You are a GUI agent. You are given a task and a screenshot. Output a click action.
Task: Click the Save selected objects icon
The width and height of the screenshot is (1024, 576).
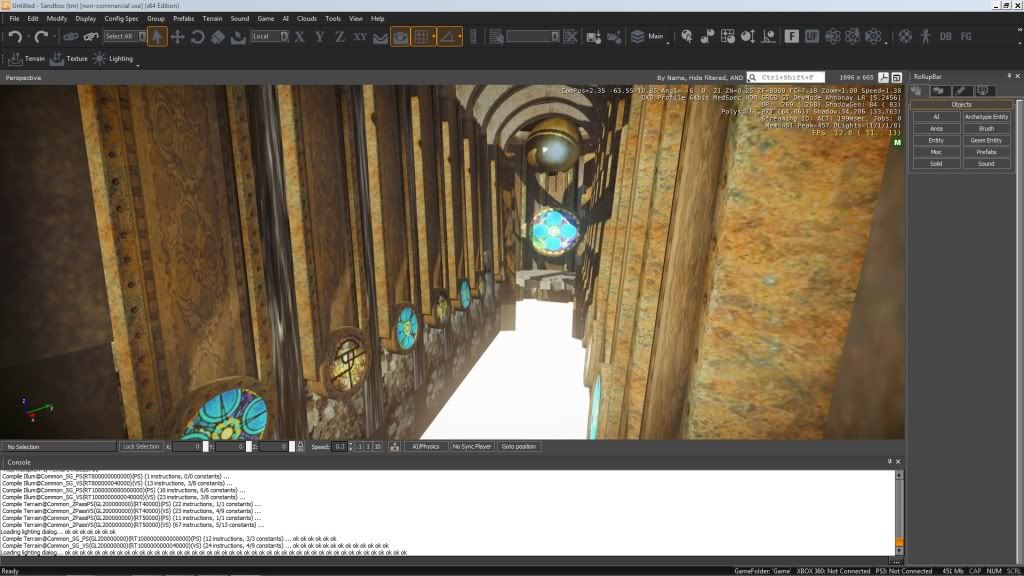point(593,37)
